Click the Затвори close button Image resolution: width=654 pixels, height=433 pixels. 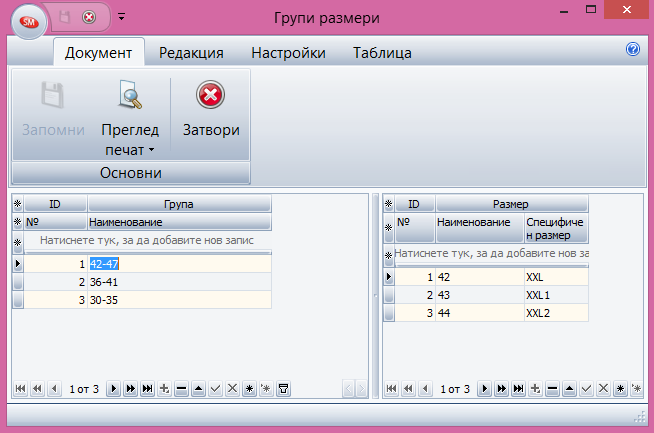(x=211, y=110)
